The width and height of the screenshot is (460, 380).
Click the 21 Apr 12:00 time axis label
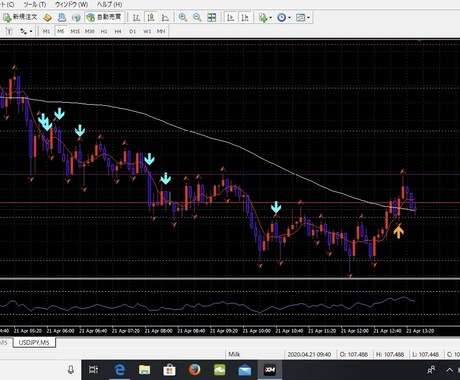point(354,331)
